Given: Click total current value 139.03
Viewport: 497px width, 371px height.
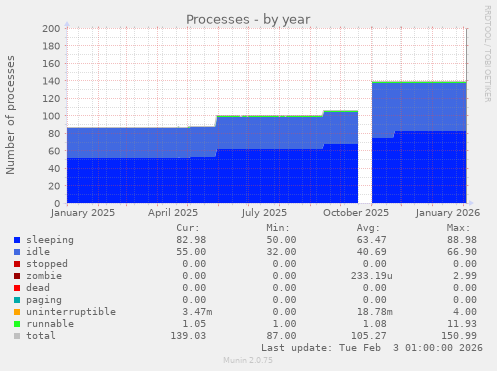Looking at the screenshot, I should click(188, 336).
